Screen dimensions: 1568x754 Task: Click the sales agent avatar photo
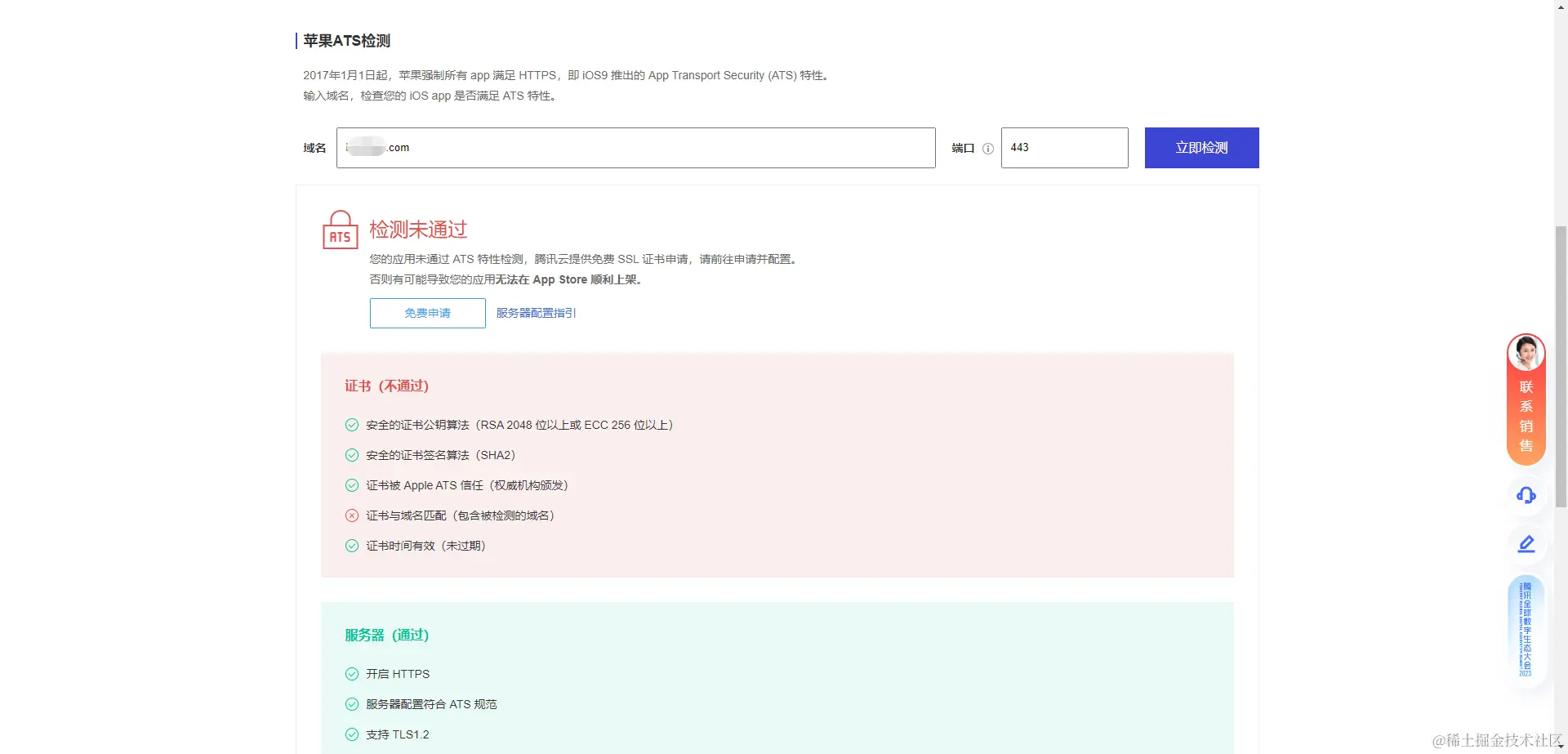click(x=1526, y=353)
